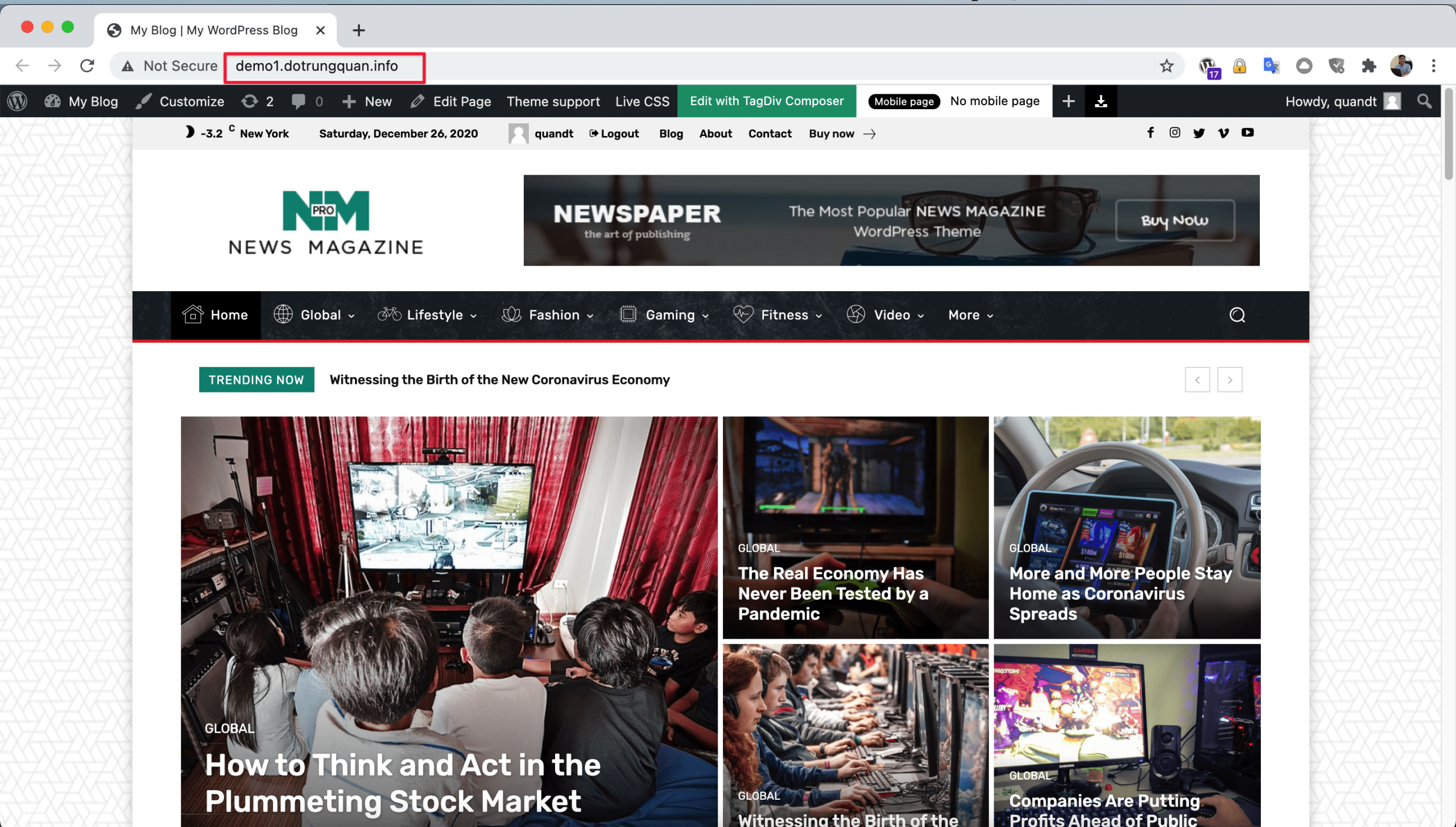Open Chrome extensions puzzle icon
The image size is (1456, 827).
1368,66
